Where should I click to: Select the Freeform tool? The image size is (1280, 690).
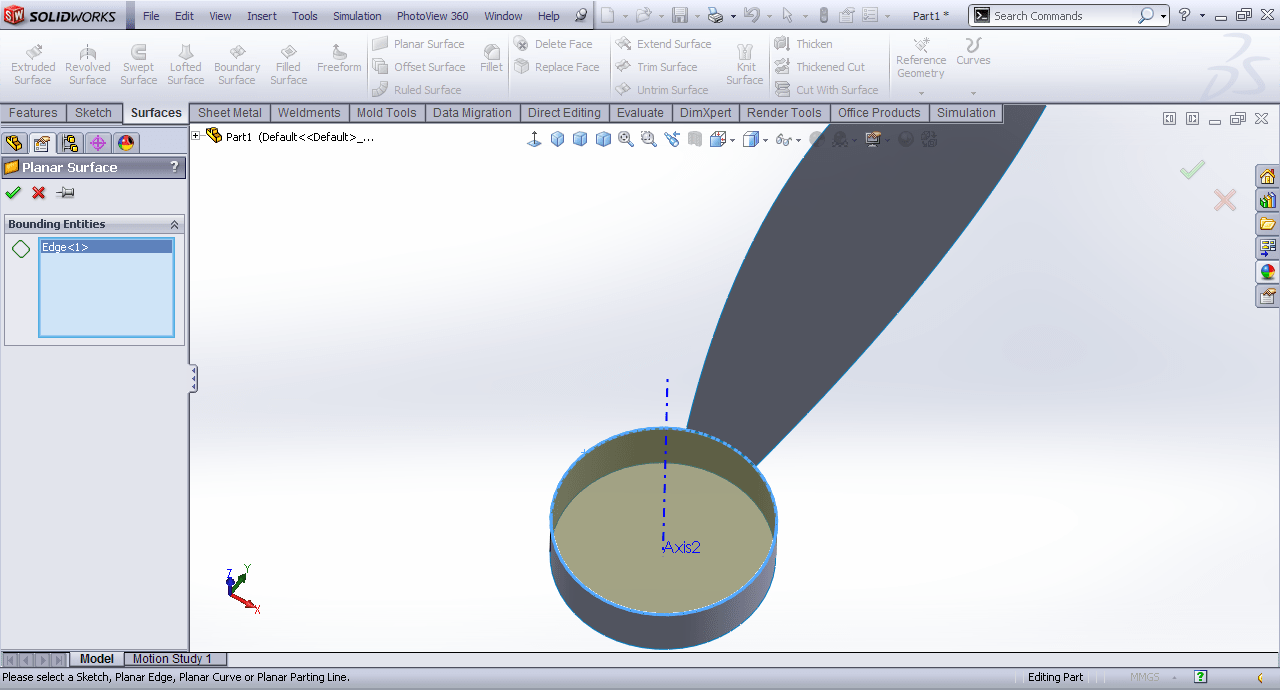point(339,58)
